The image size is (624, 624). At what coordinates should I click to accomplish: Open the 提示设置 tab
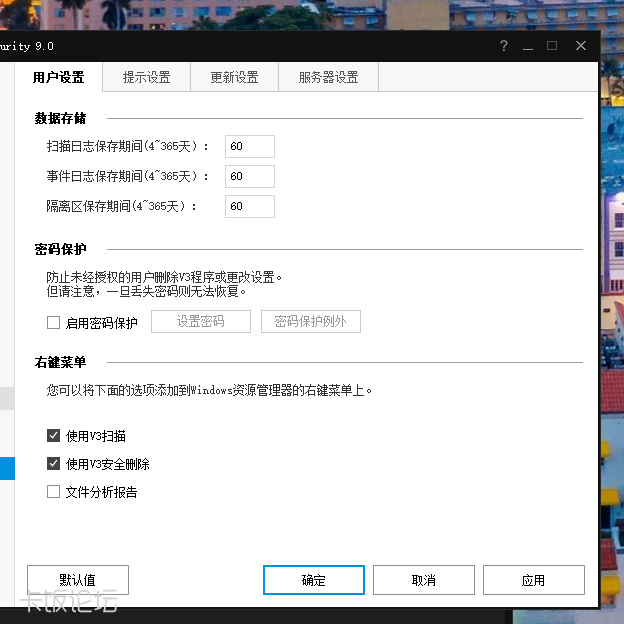pos(146,77)
